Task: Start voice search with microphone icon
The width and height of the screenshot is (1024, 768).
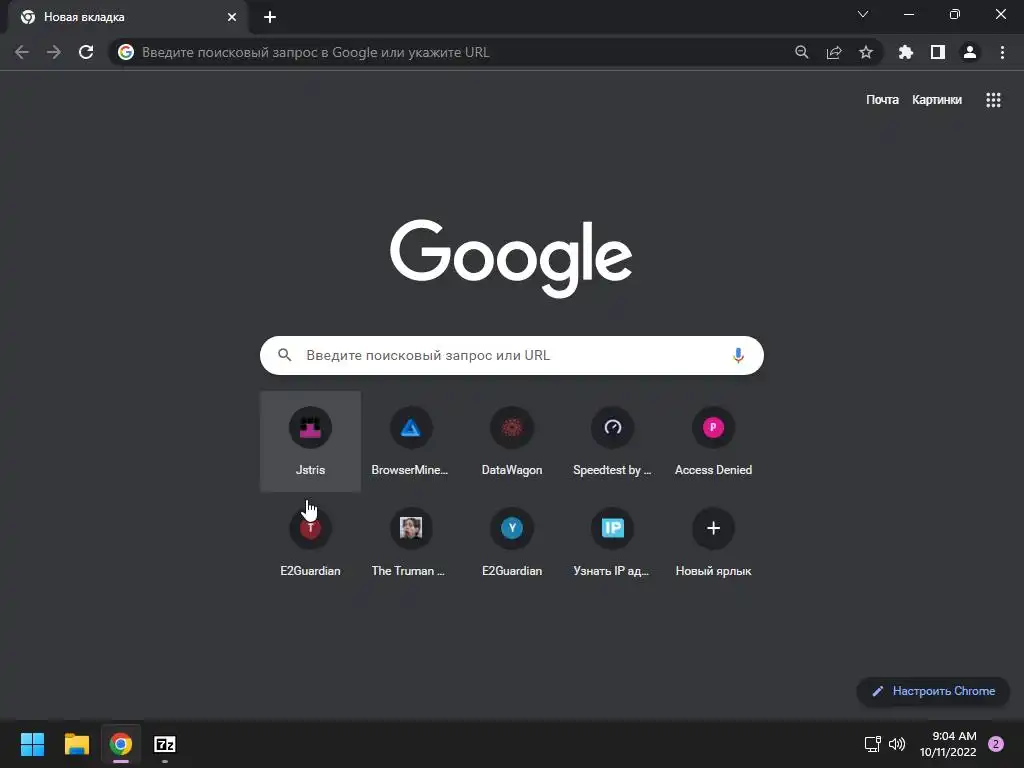Action: (x=738, y=355)
